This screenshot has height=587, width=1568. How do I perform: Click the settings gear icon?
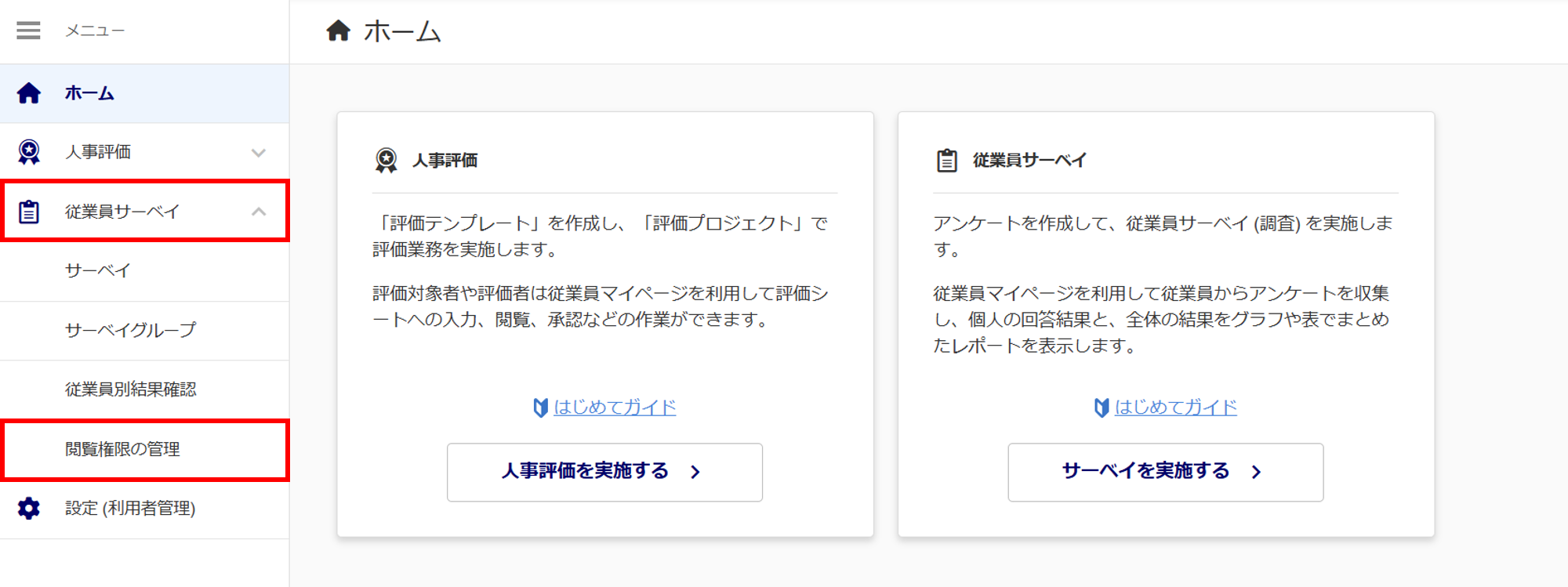pyautogui.click(x=29, y=509)
